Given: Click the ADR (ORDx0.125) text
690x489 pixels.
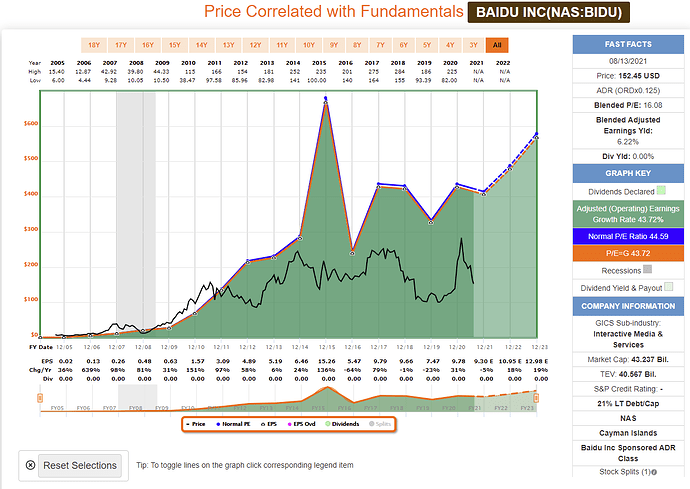Looking at the screenshot, I should [x=628, y=90].
